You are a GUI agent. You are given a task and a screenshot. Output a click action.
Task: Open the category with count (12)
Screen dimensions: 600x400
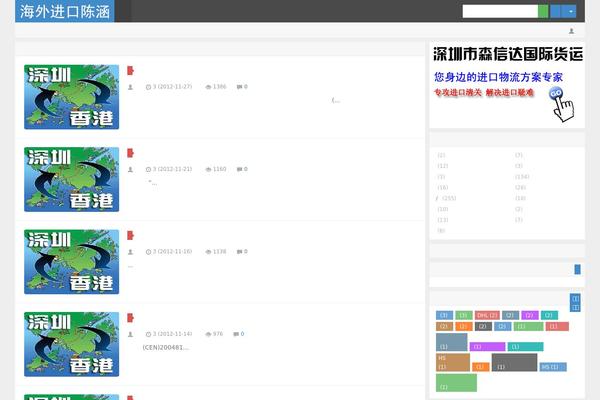(x=443, y=166)
